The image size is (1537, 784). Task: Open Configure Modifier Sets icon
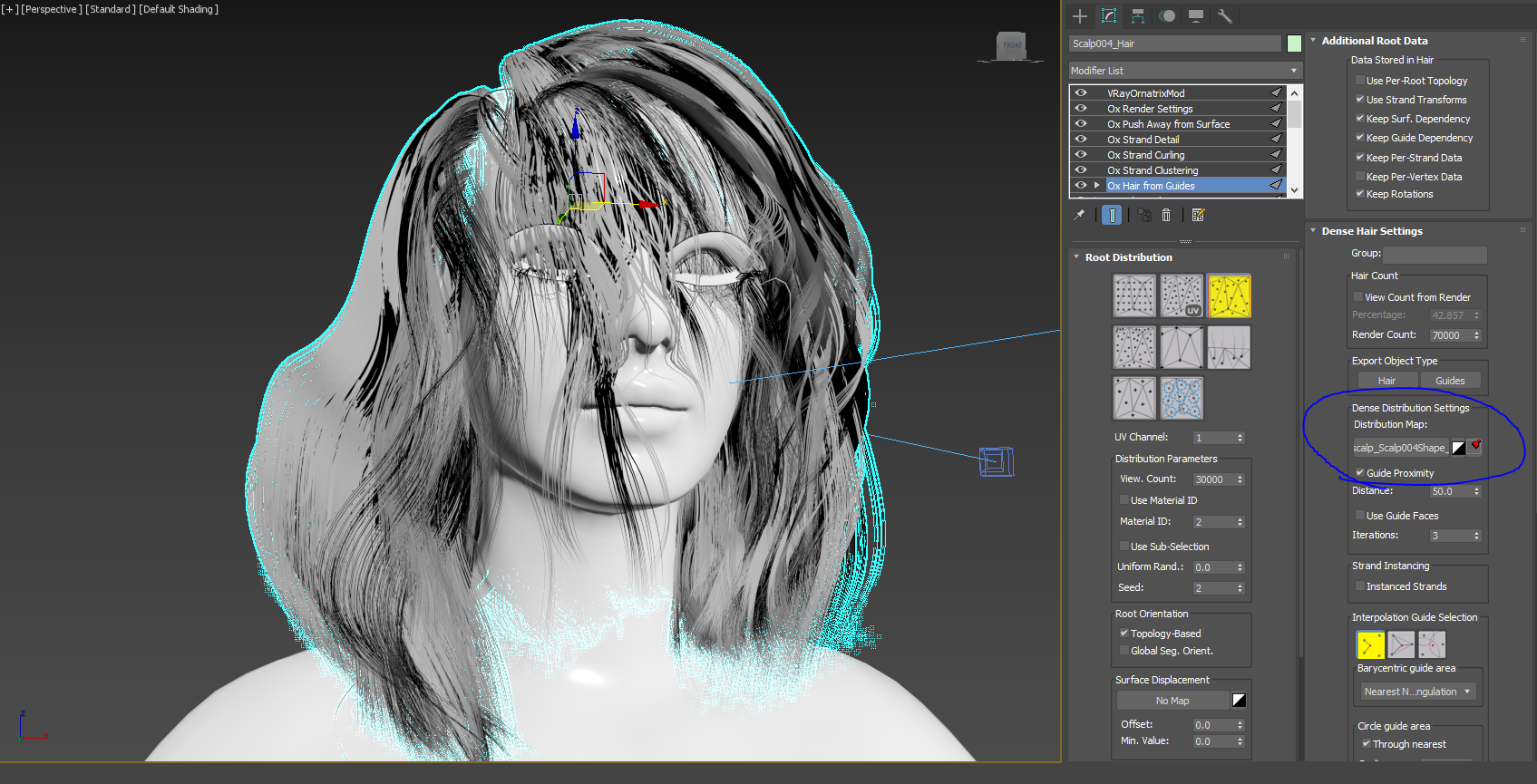coord(1198,216)
